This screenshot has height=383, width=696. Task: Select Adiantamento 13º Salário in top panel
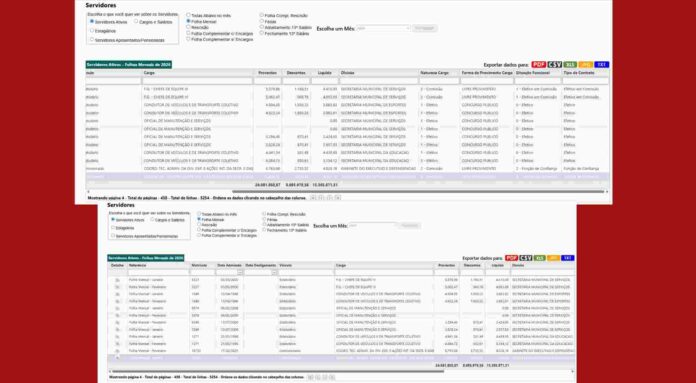click(x=262, y=27)
